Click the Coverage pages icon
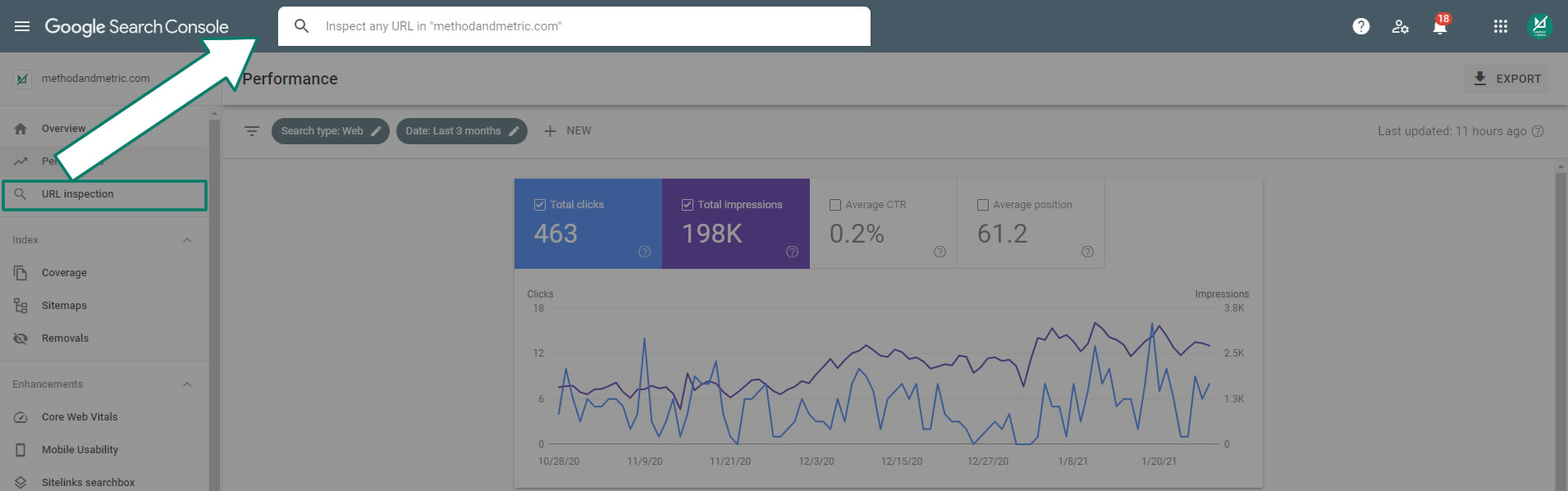The width and height of the screenshot is (1568, 491). (x=21, y=273)
